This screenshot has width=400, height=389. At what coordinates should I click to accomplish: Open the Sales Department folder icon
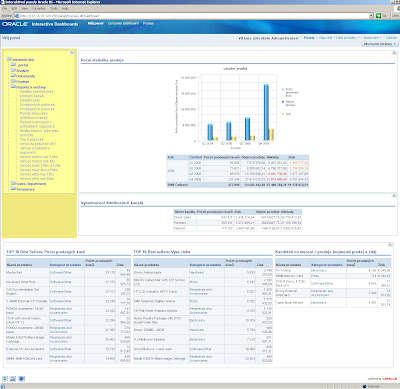[x=13, y=183]
